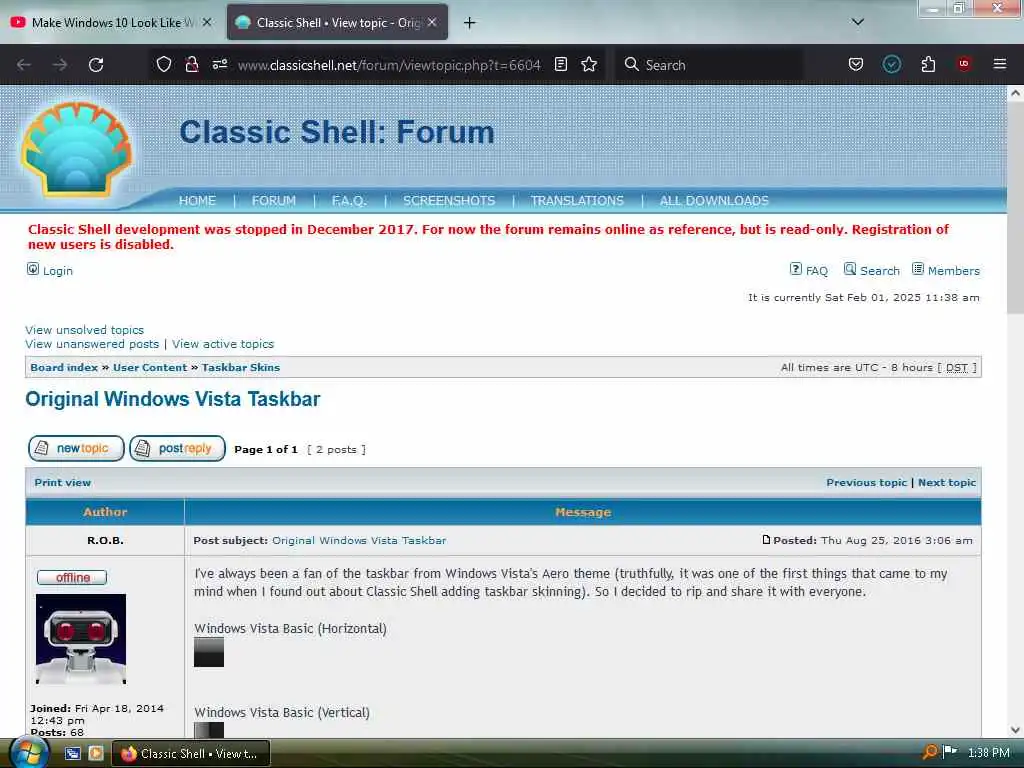Bookmark this page with the star icon
Viewport: 1024px width, 768px height.
pyautogui.click(x=589, y=65)
